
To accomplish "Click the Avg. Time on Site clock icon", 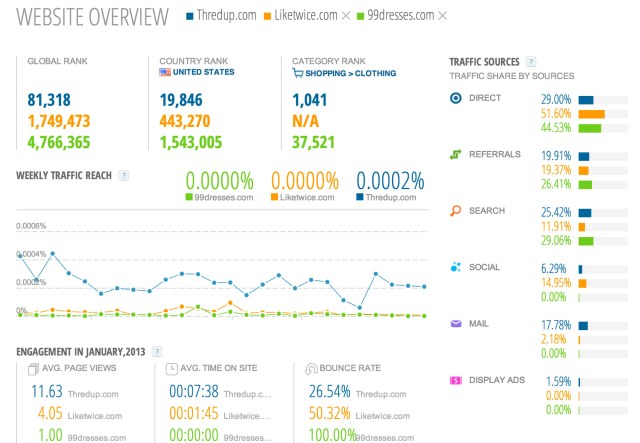I will coord(172,369).
